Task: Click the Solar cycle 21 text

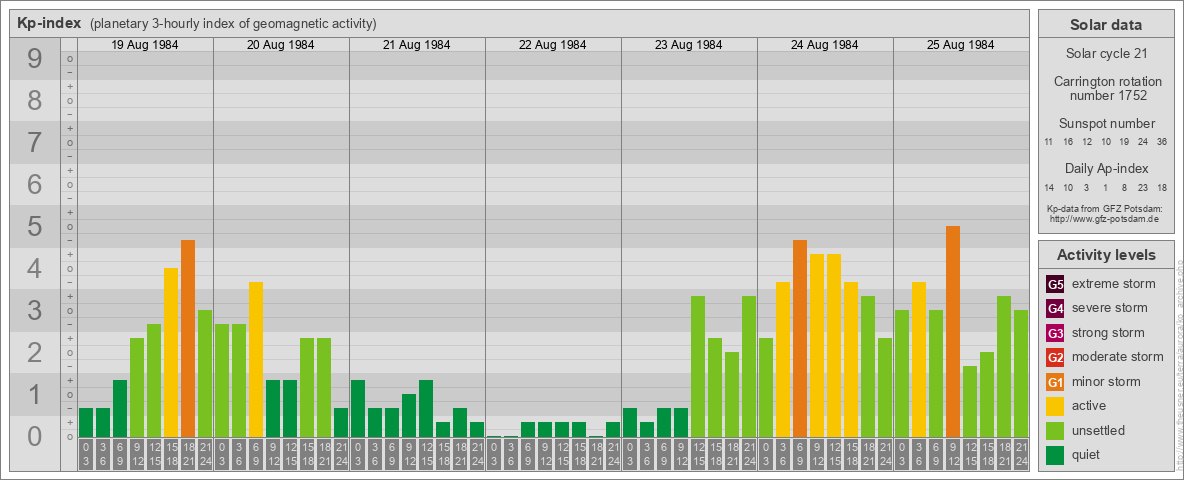Action: (1105, 54)
